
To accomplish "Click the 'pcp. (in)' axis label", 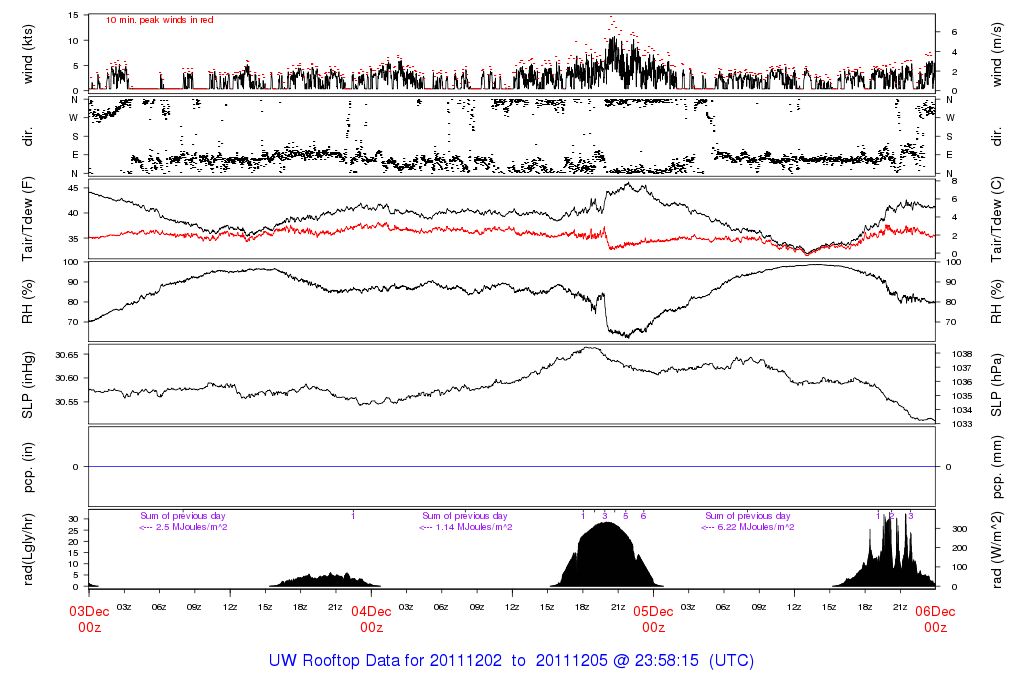I will coord(27,467).
